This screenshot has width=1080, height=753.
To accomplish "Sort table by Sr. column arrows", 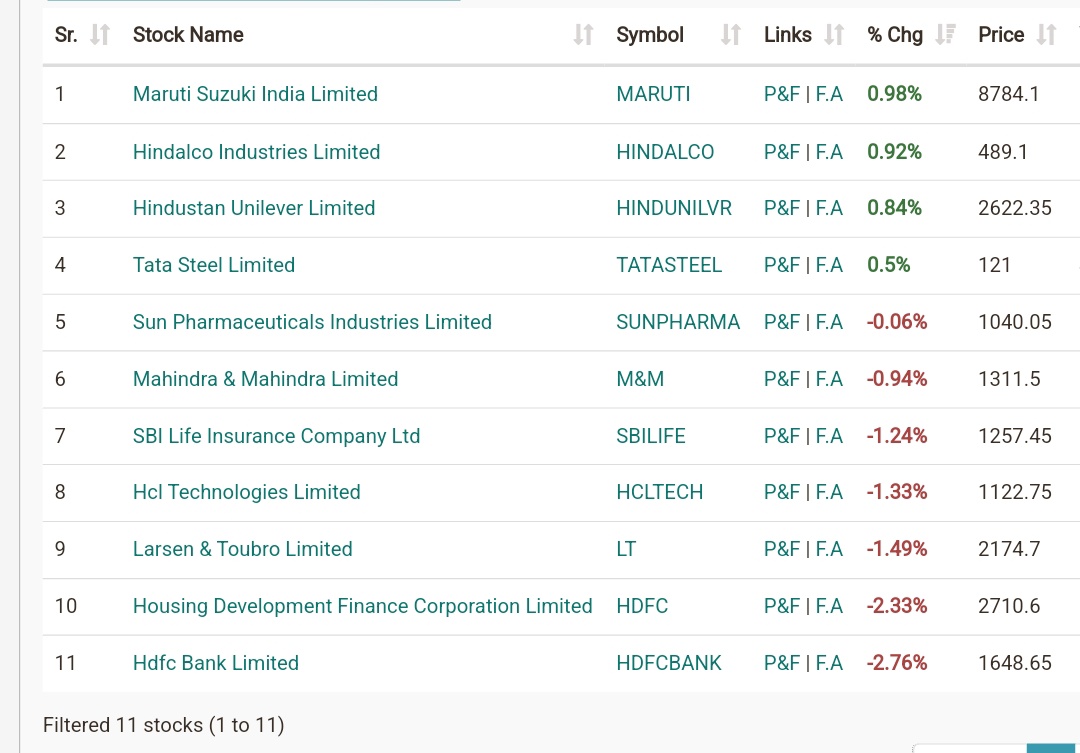I will tap(101, 34).
